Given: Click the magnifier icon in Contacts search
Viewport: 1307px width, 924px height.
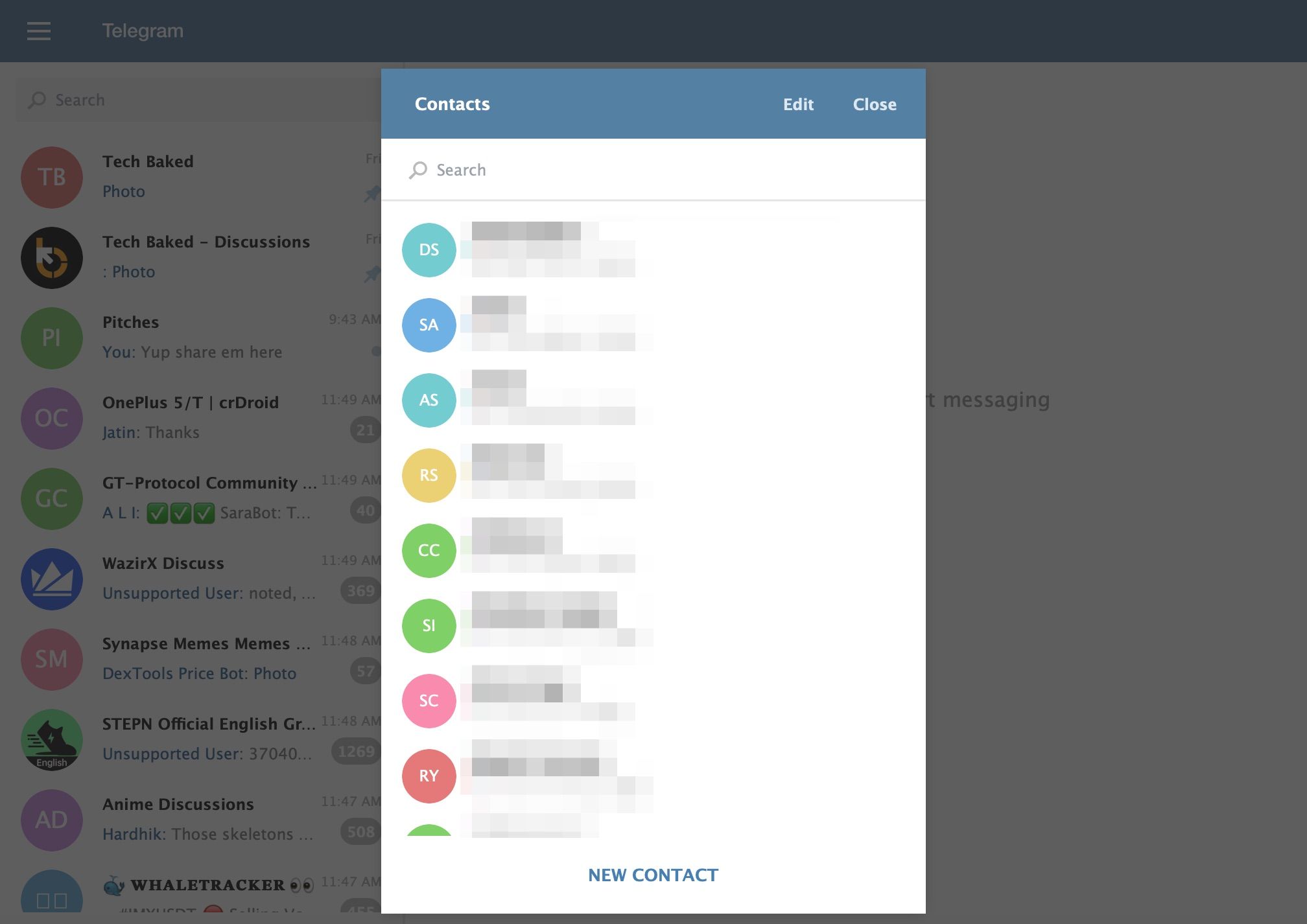Looking at the screenshot, I should pos(418,170).
